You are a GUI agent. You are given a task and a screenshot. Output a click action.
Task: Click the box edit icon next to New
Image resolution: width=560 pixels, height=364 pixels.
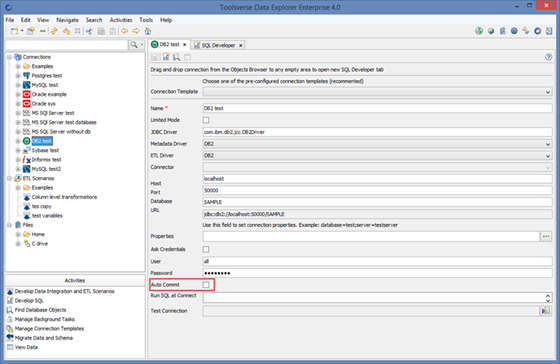click(31, 31)
